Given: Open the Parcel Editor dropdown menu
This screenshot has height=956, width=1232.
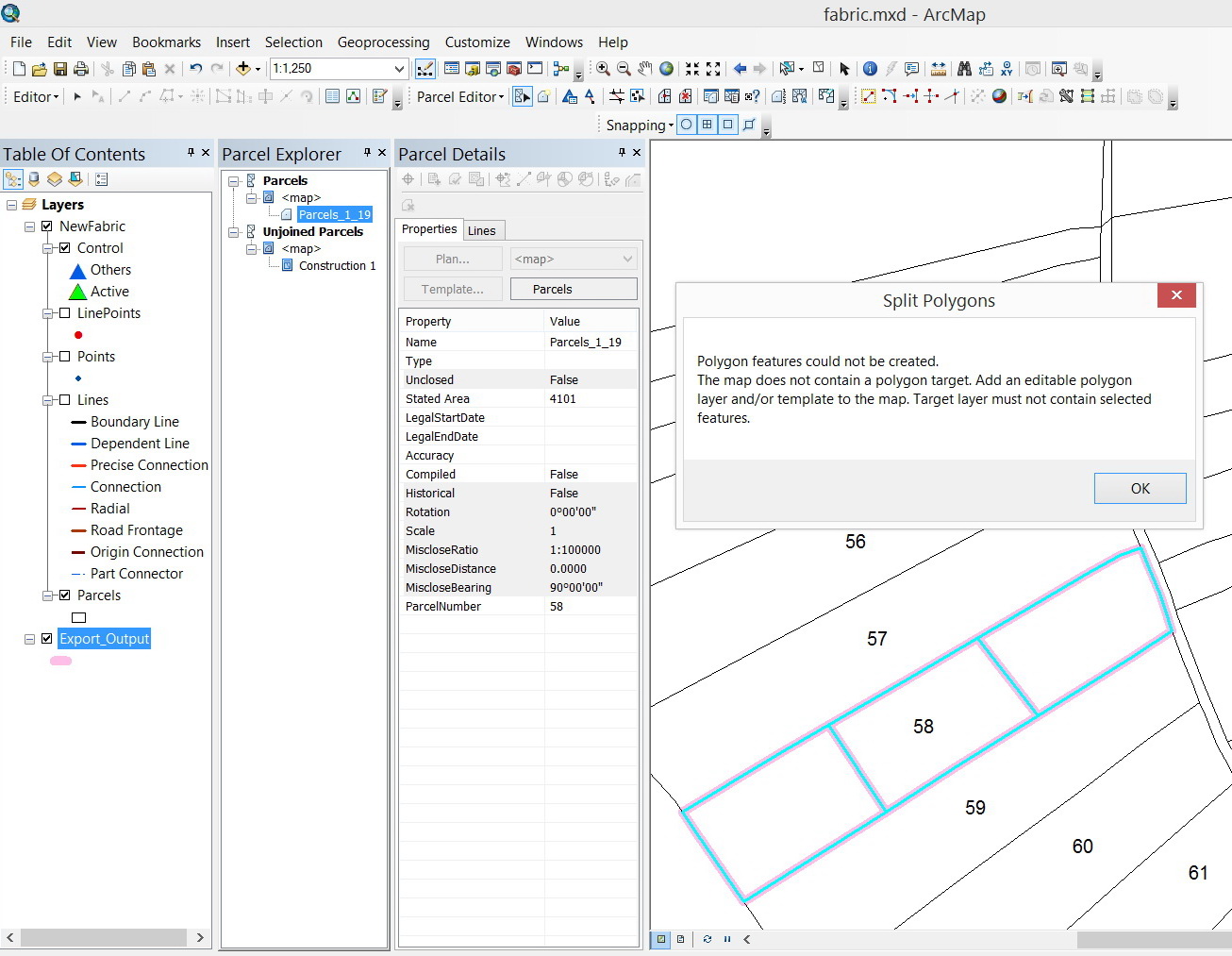Looking at the screenshot, I should [x=460, y=96].
